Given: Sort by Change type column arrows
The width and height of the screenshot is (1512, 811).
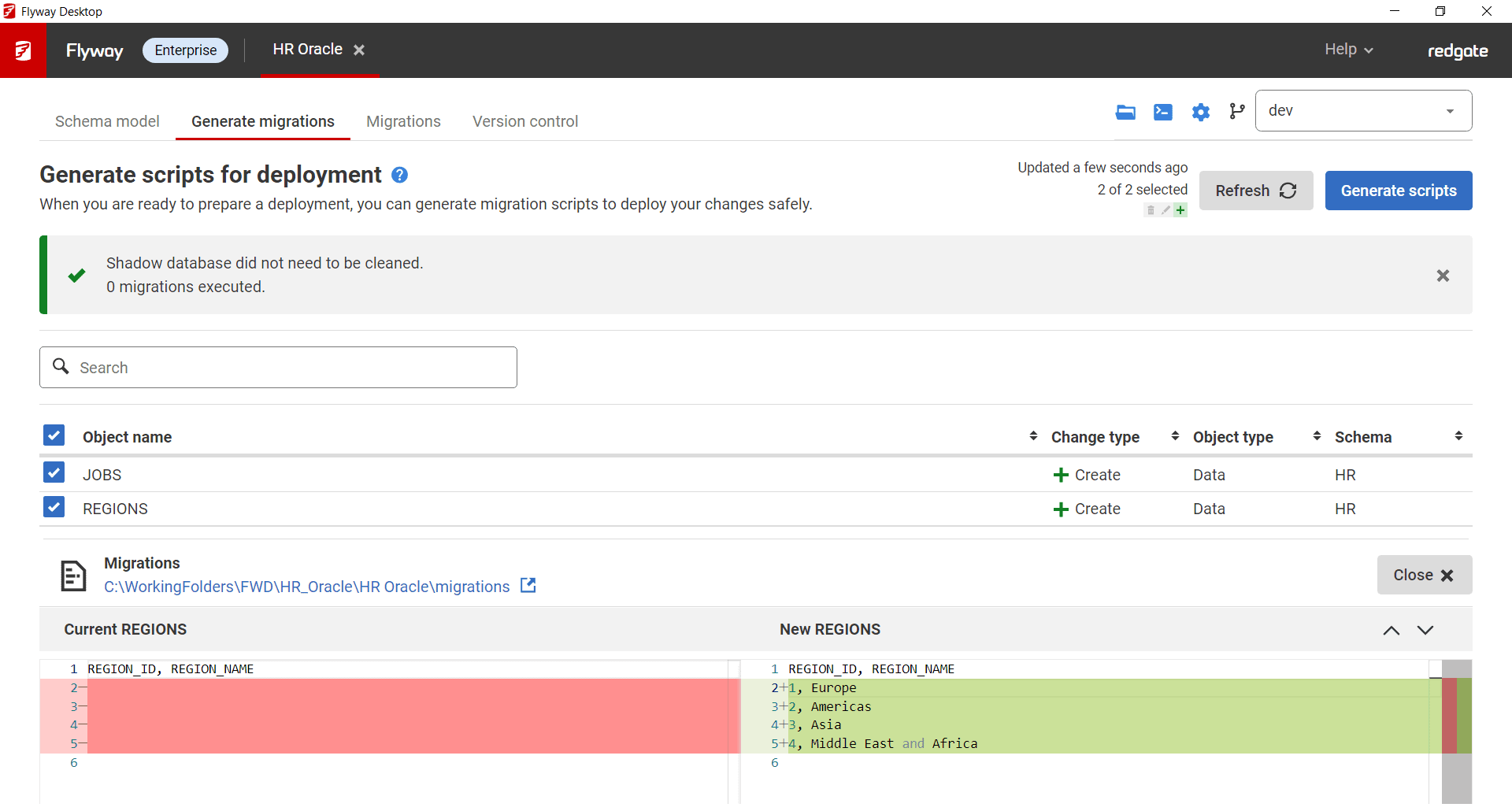Looking at the screenshot, I should coord(1175,436).
